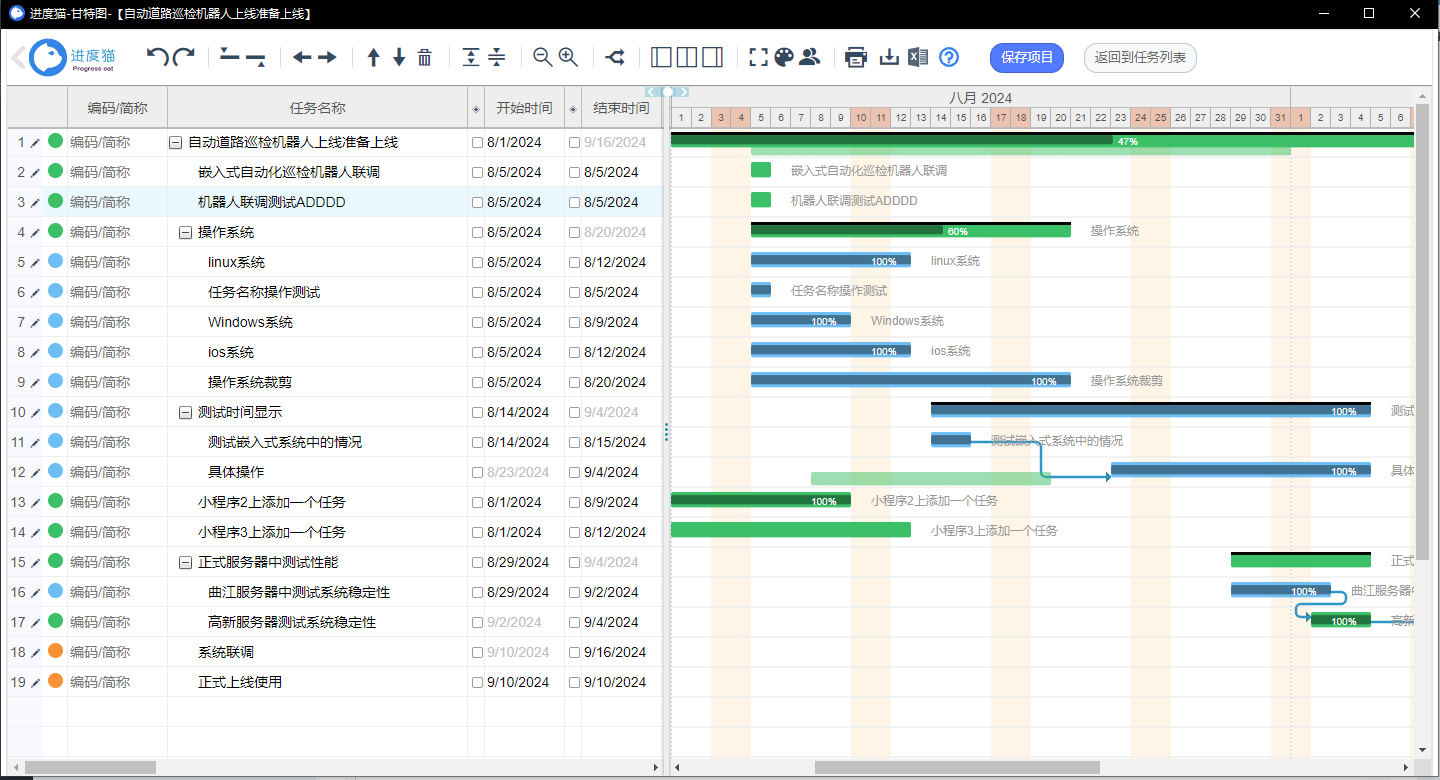Open the resources people icon

809,57
